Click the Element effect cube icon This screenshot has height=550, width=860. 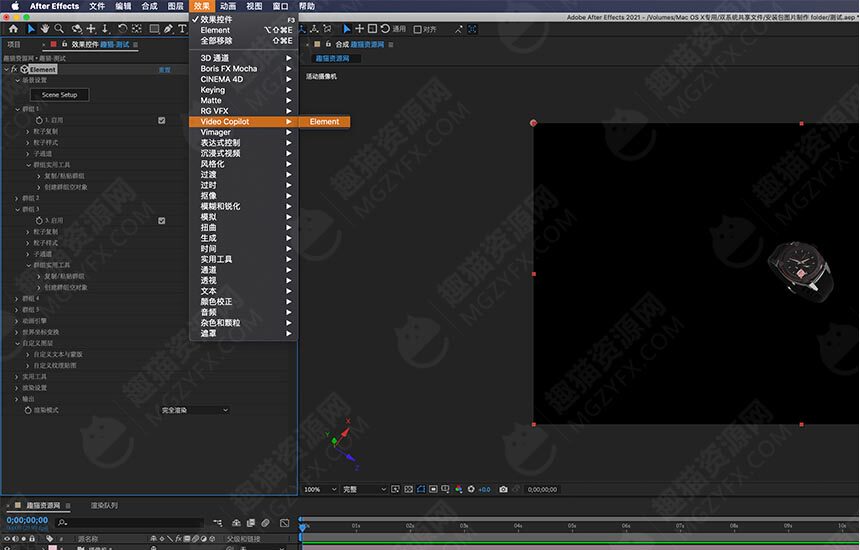click(x=24, y=70)
